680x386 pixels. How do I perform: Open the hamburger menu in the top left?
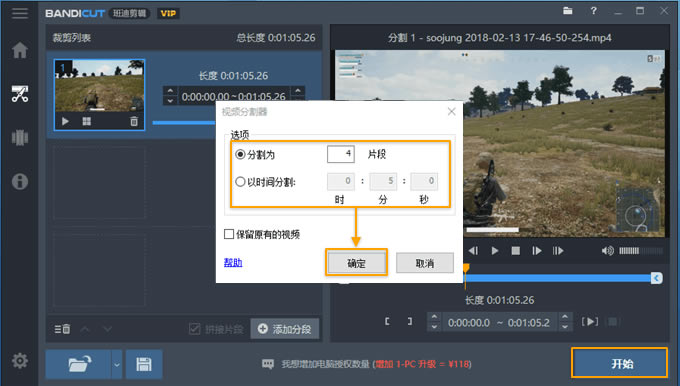click(20, 13)
